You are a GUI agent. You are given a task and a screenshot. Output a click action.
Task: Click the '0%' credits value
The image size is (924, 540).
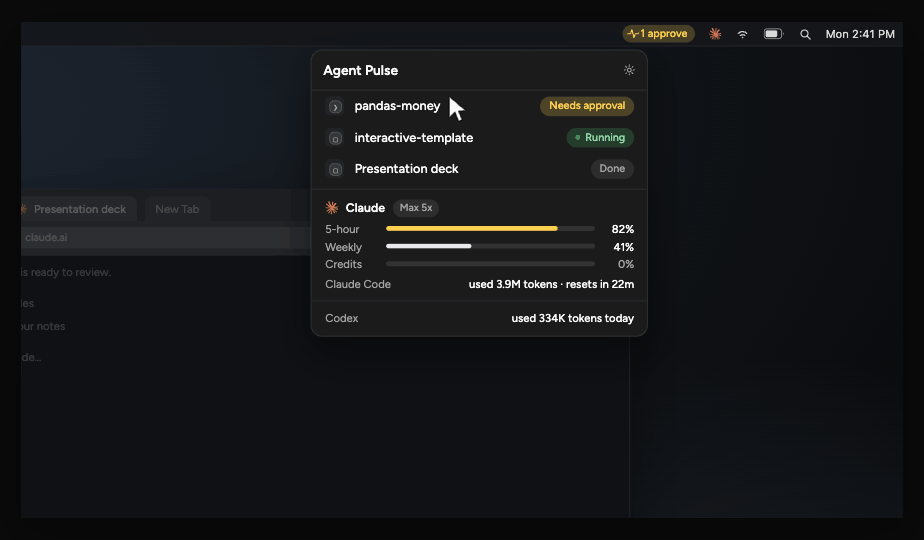click(x=626, y=265)
